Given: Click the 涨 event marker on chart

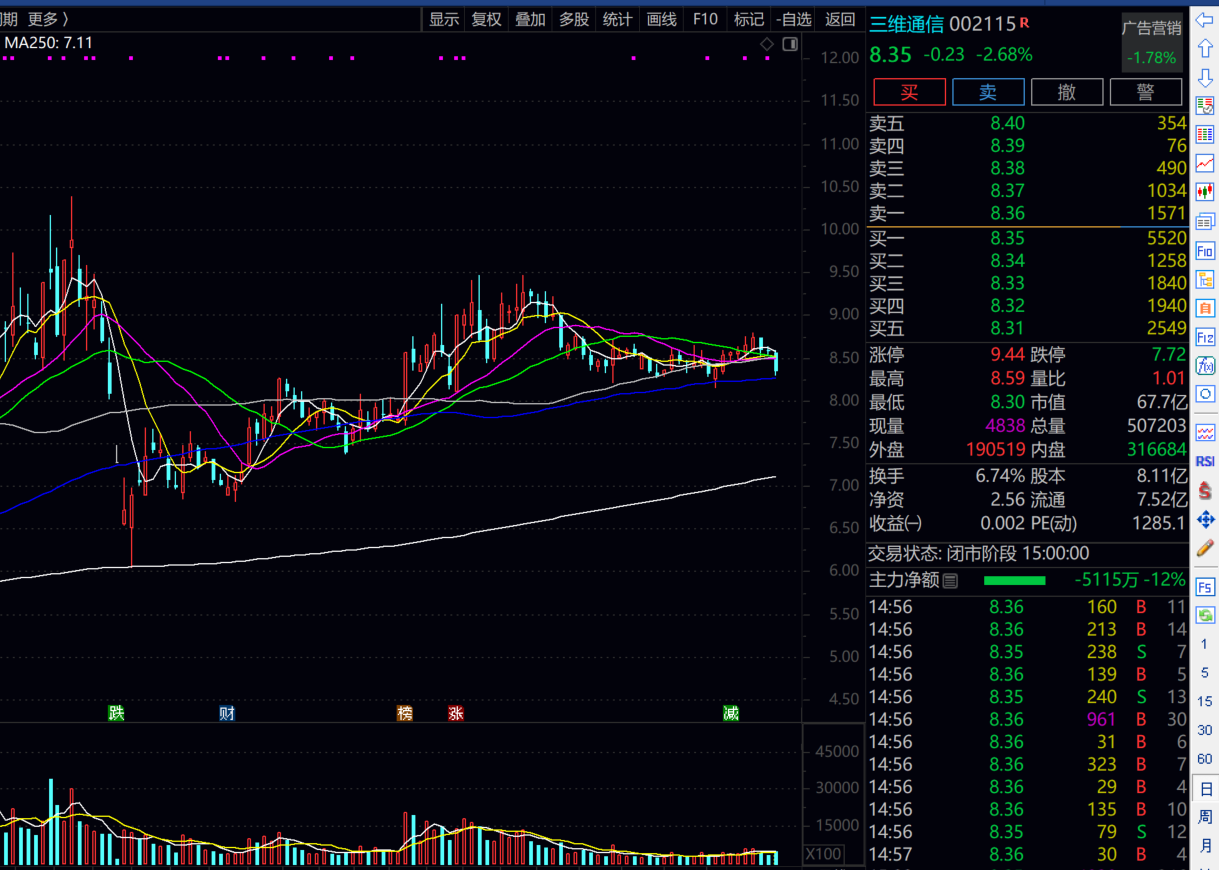Looking at the screenshot, I should 456,713.
